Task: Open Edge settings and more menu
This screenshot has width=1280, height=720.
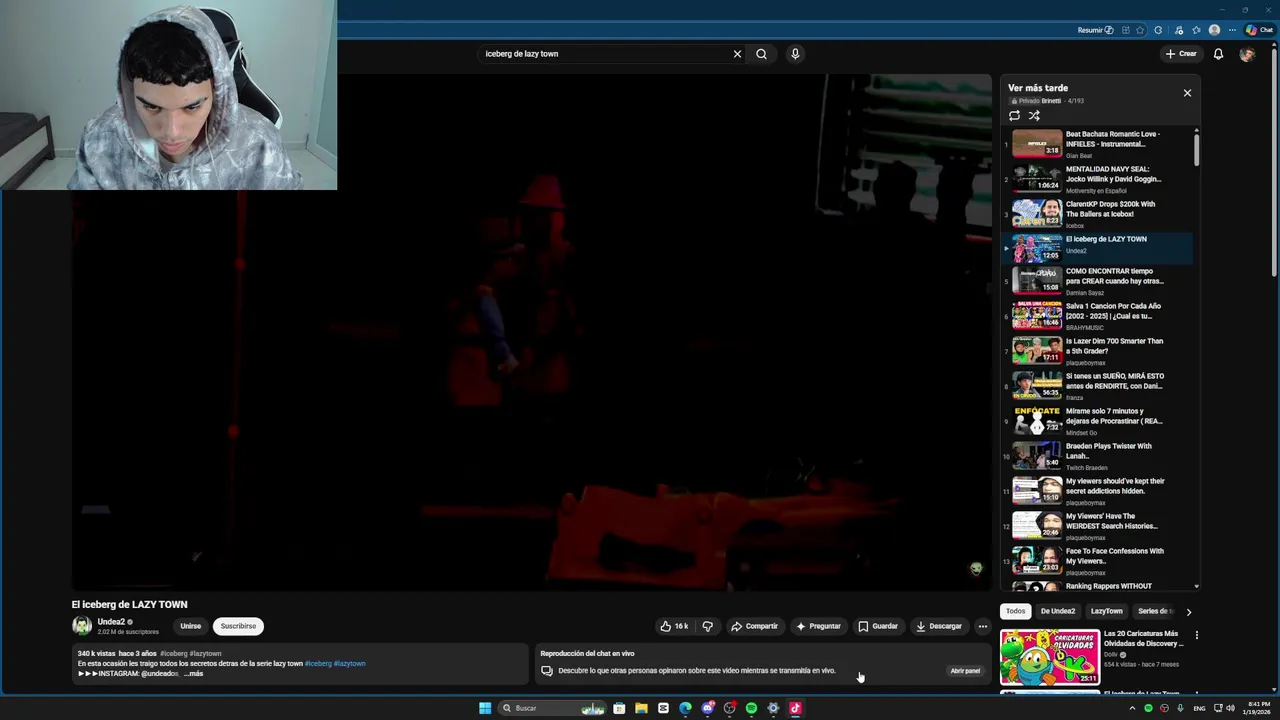Action: tap(1232, 30)
